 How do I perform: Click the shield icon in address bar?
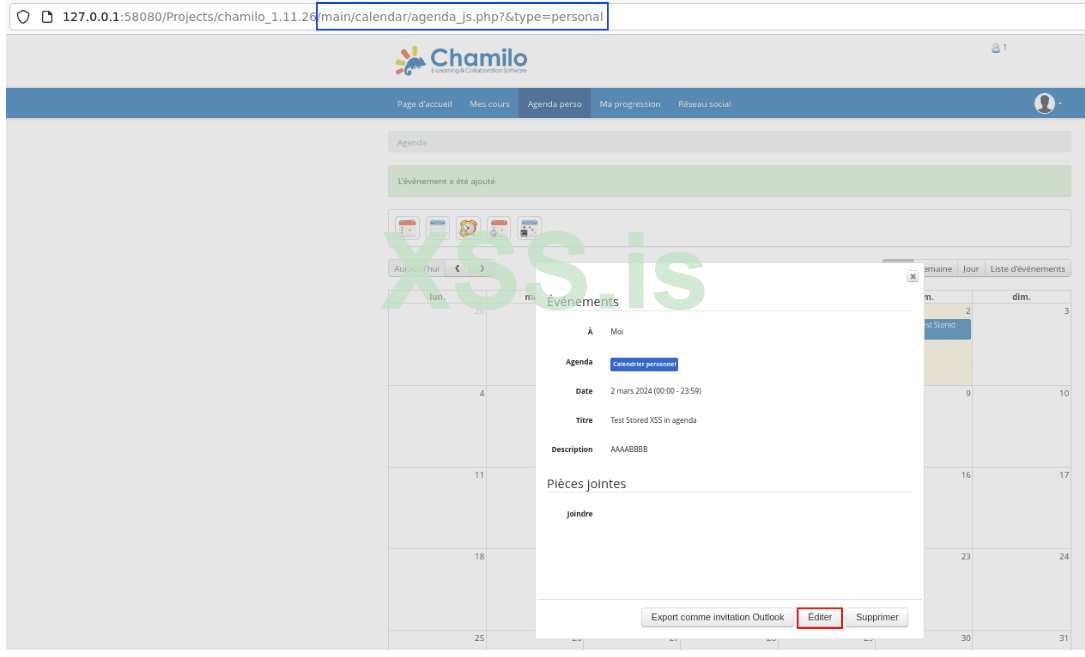tap(23, 17)
